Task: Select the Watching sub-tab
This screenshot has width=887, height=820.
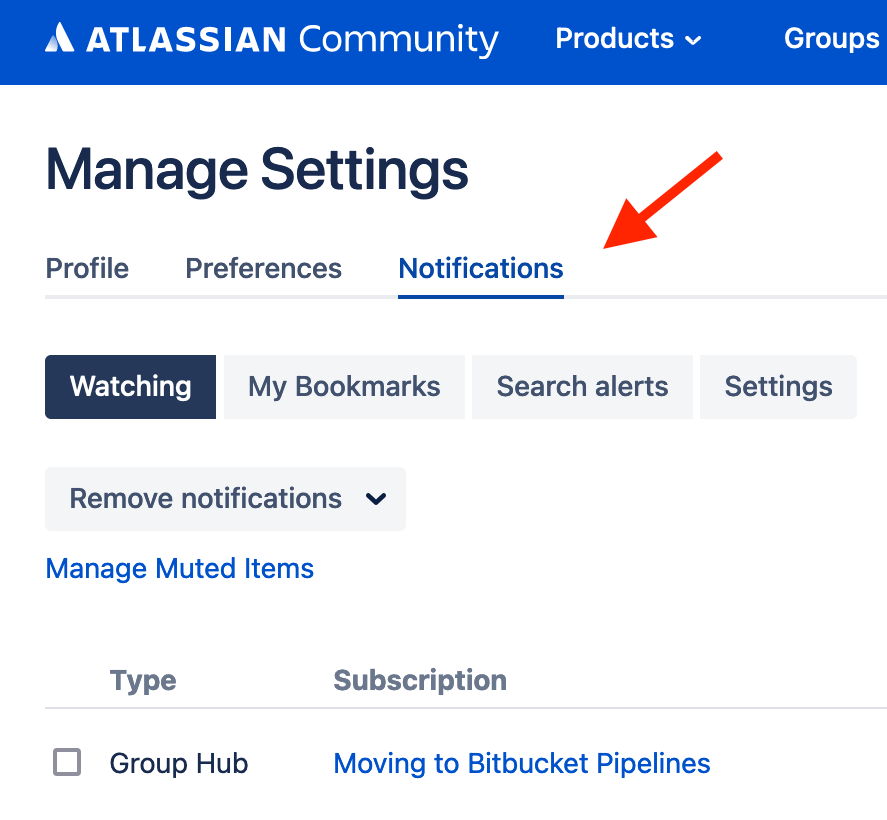Action: coord(131,387)
